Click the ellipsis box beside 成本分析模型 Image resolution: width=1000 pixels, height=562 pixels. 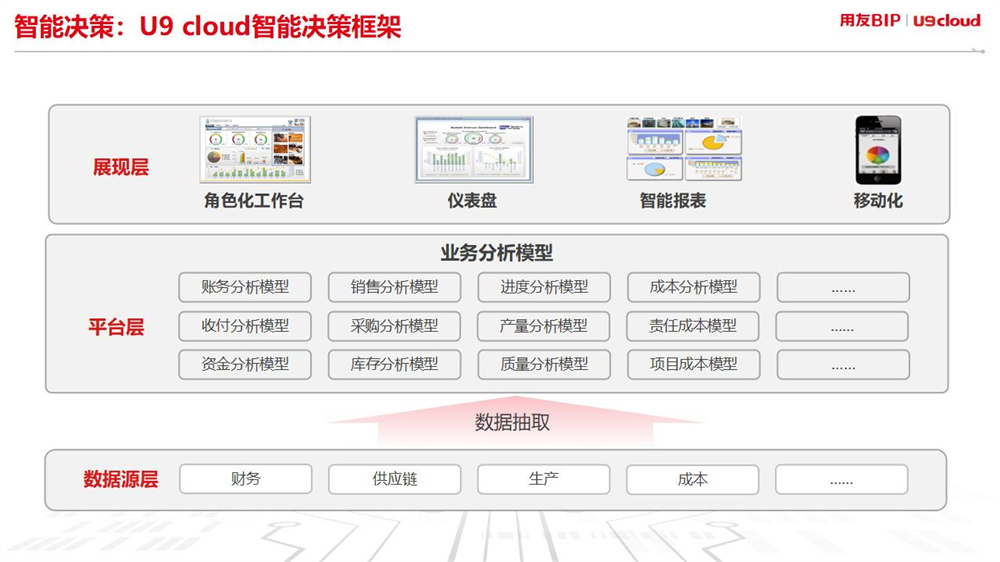tap(843, 287)
